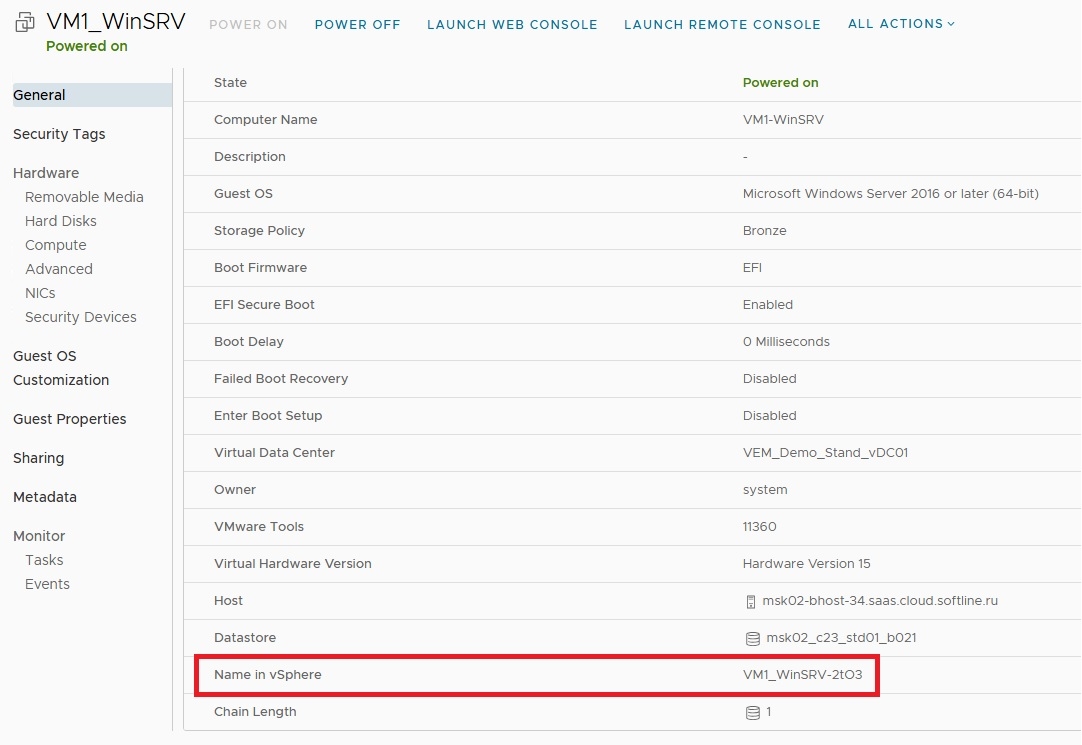Click the Name in vSphere label

tap(268, 675)
